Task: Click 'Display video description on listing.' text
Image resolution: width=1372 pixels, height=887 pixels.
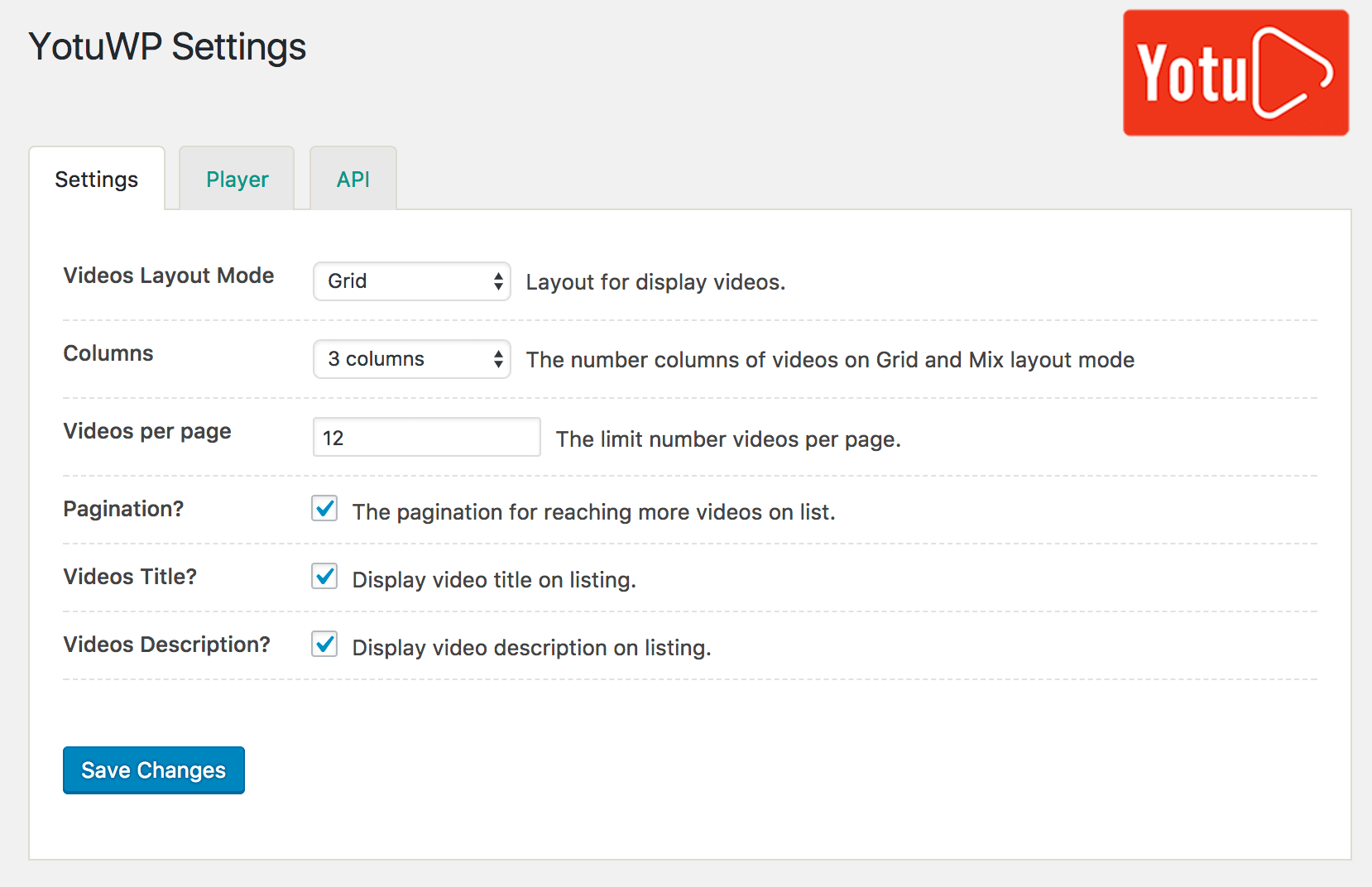Action: 532,648
